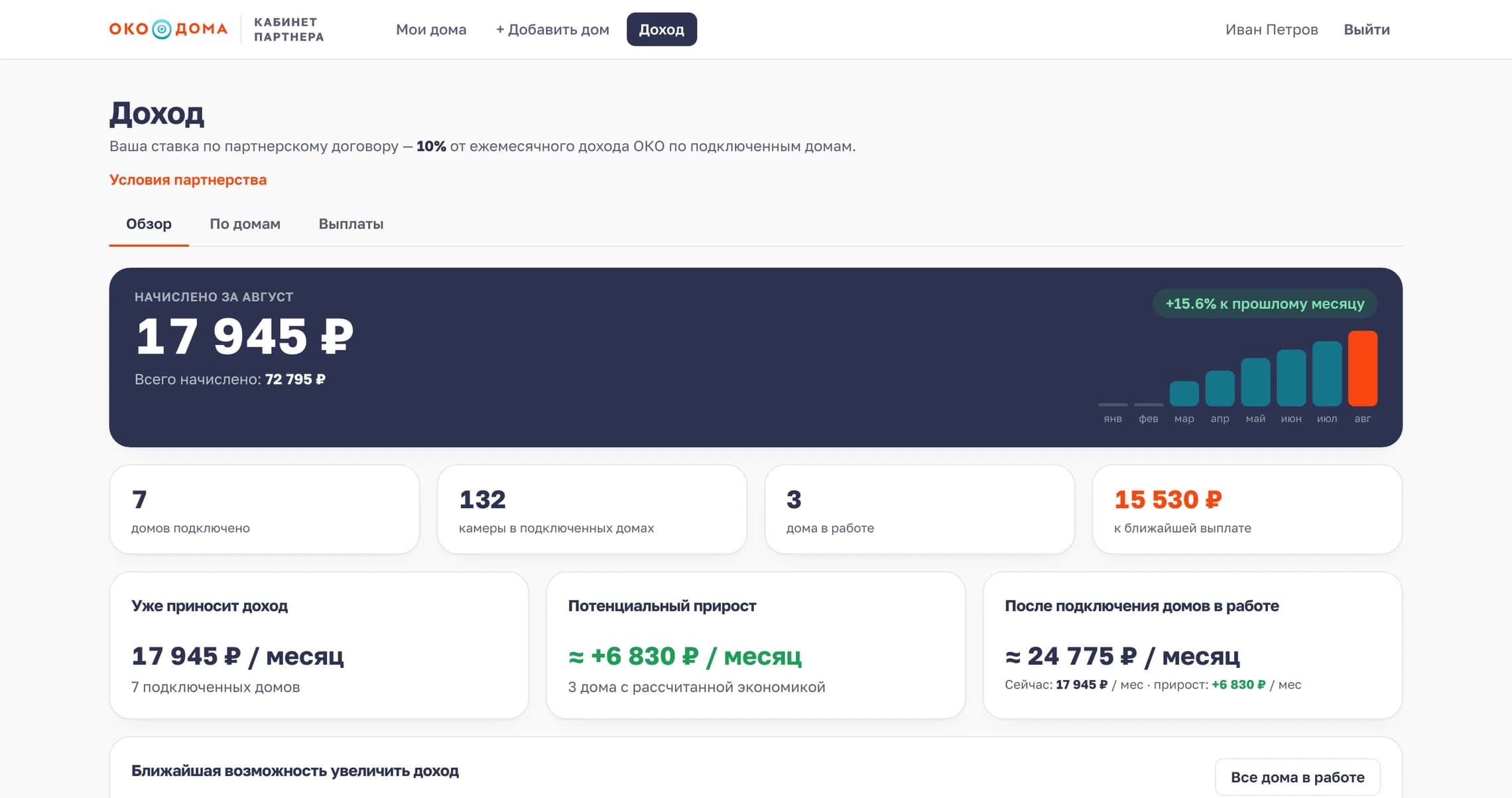Open the 3 дома в работе card
The image size is (1512, 798).
tap(919, 509)
